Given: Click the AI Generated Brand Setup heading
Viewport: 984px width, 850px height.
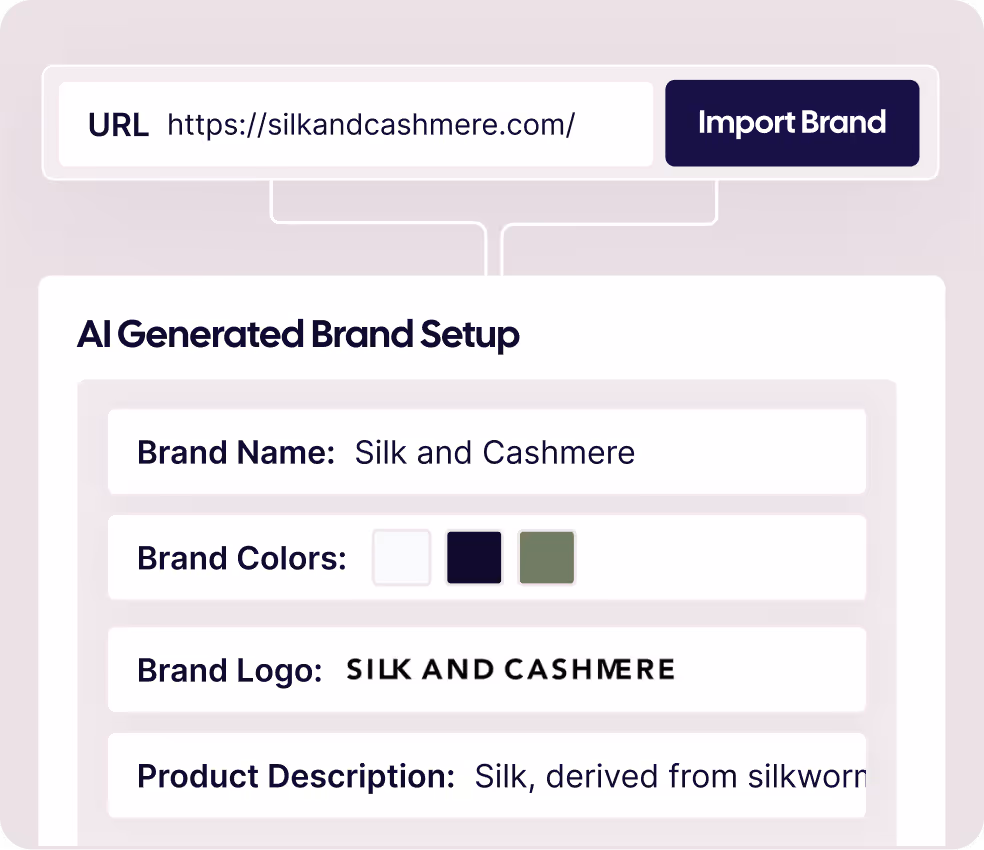Looking at the screenshot, I should pos(299,335).
